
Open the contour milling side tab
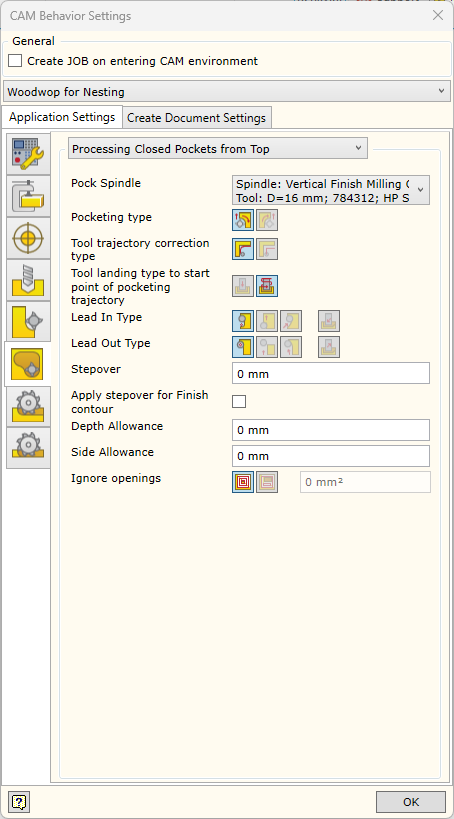[28, 322]
